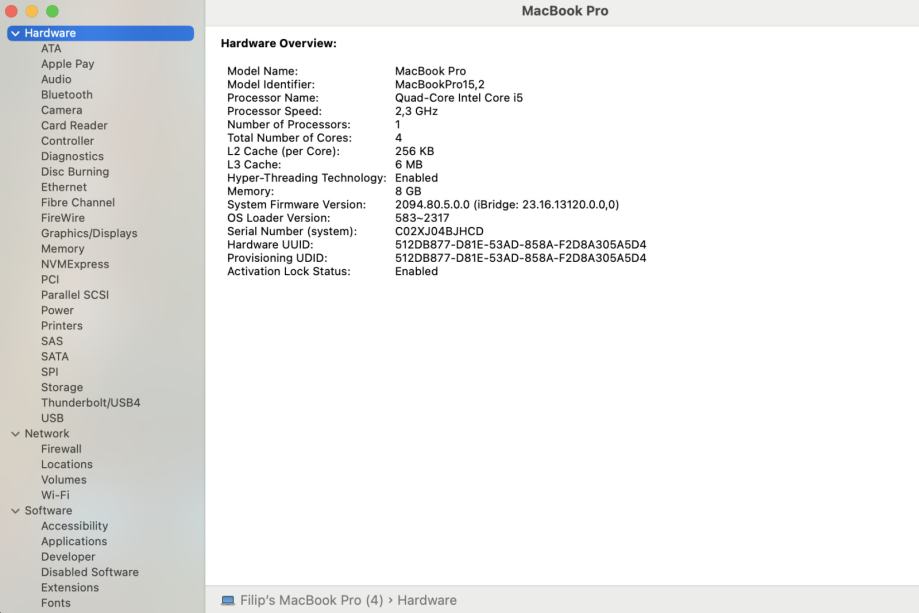Open Camera hardware info

point(62,110)
